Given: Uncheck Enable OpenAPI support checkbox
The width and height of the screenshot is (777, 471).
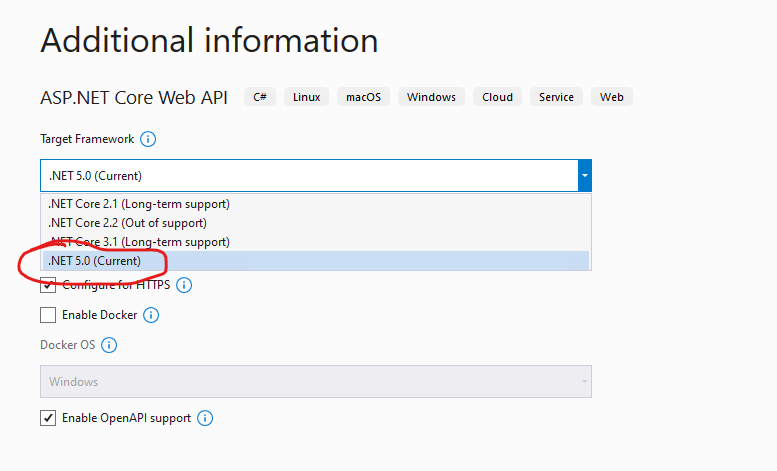Looking at the screenshot, I should click(48, 418).
